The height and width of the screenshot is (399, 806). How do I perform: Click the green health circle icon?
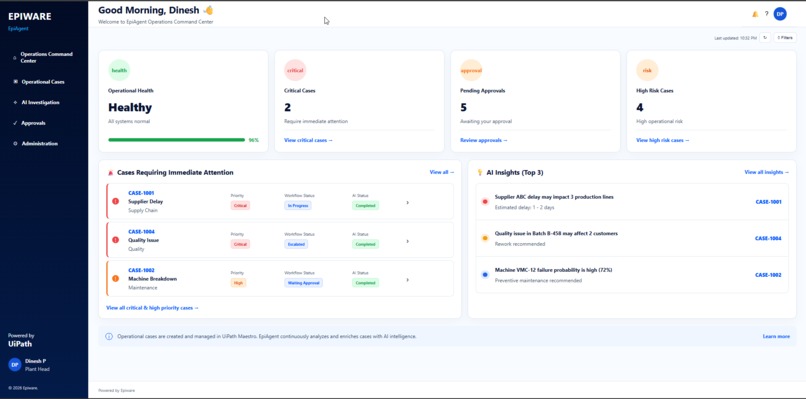119,70
